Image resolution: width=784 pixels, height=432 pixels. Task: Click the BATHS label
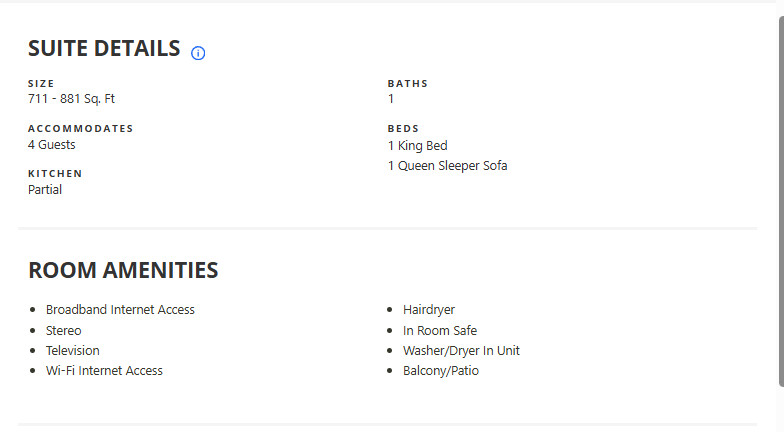[408, 84]
